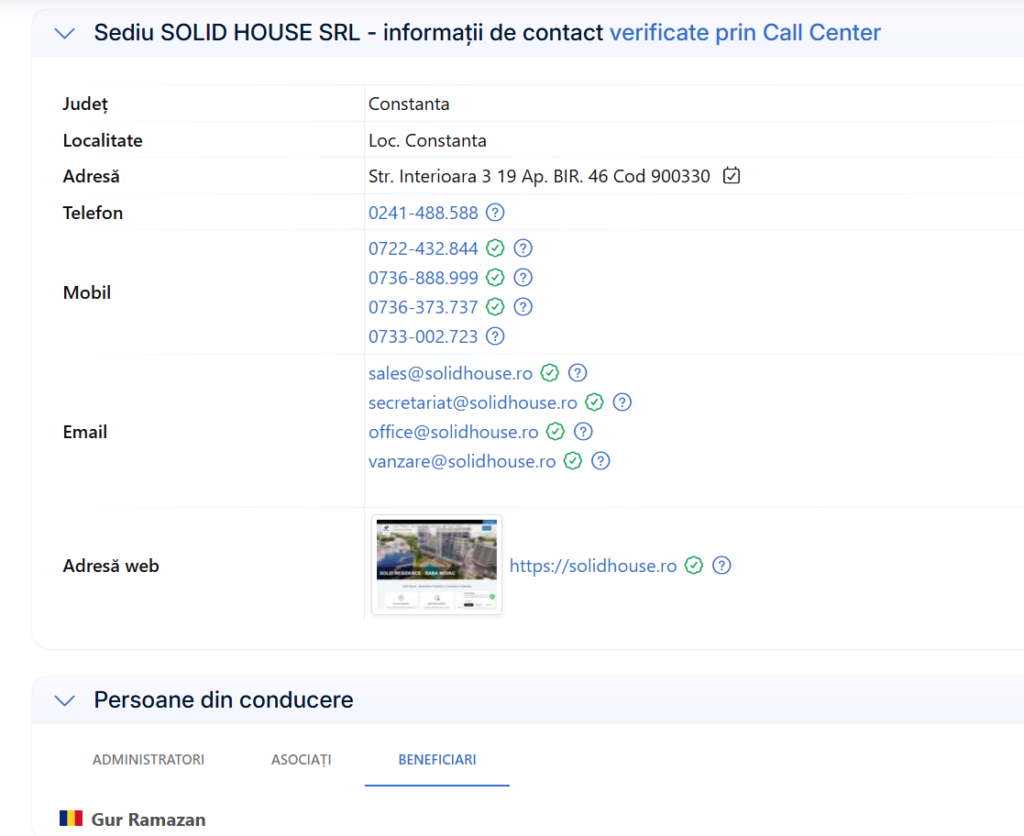Open help icon beside sales@solidhouse.ro
The width and height of the screenshot is (1024, 836).
(577, 373)
